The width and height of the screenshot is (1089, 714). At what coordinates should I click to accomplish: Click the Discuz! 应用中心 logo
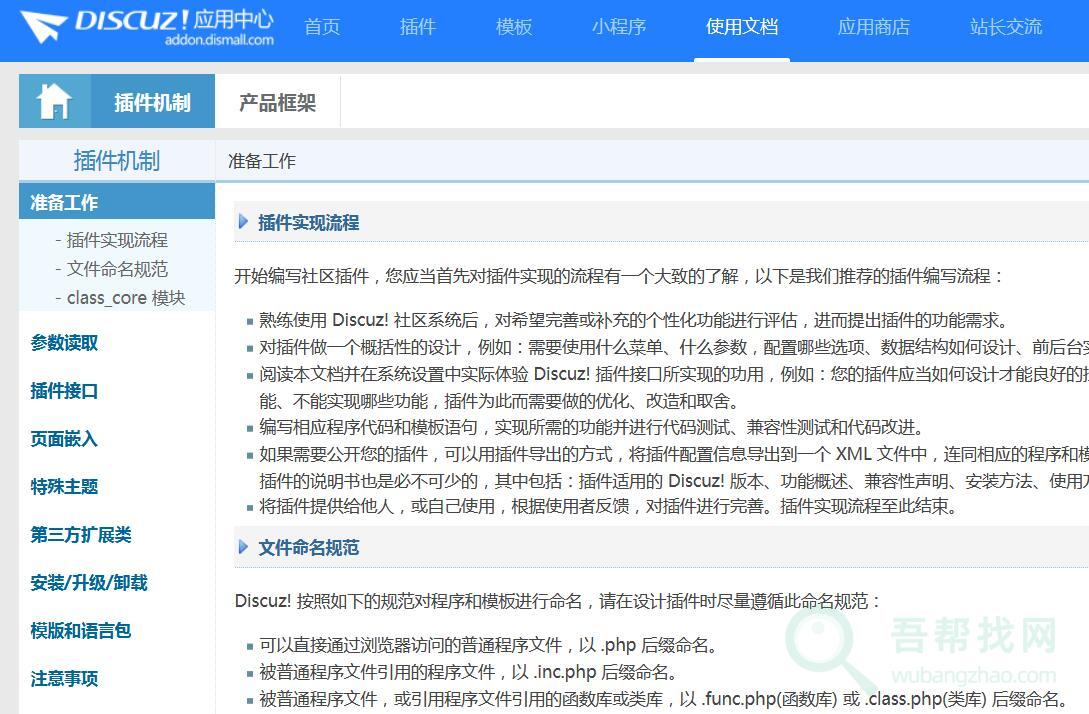tap(147, 27)
